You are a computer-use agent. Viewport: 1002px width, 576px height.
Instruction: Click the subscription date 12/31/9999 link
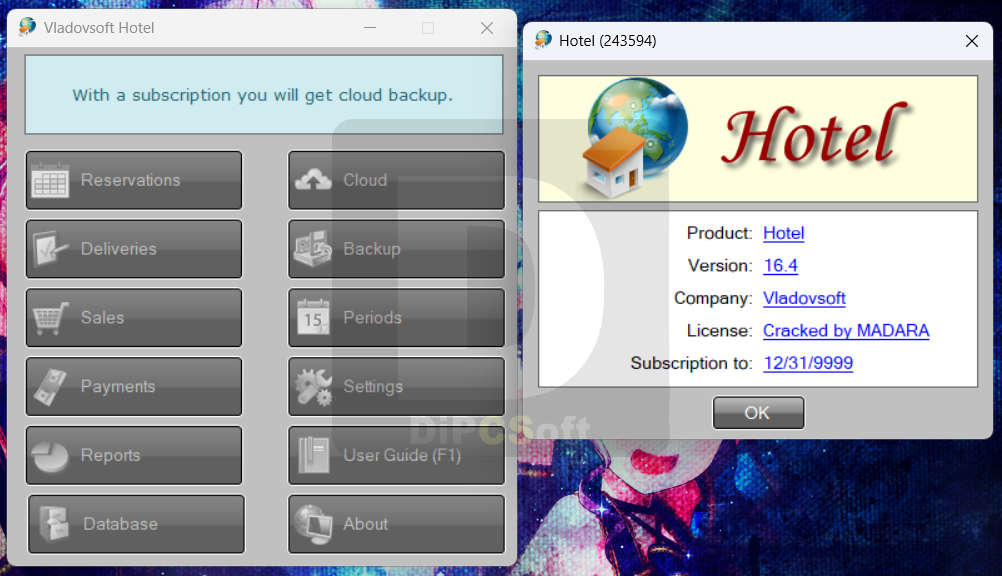pos(808,364)
